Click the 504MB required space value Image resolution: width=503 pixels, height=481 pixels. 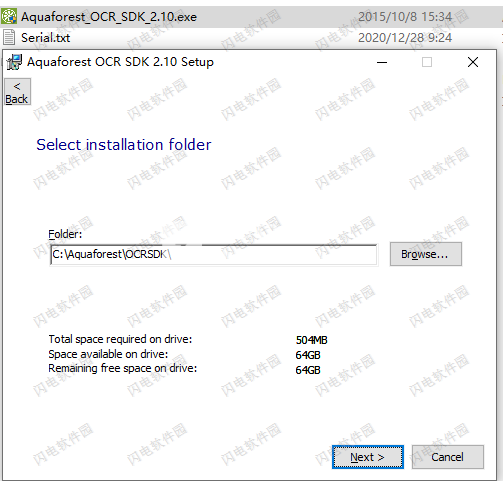[311, 340]
